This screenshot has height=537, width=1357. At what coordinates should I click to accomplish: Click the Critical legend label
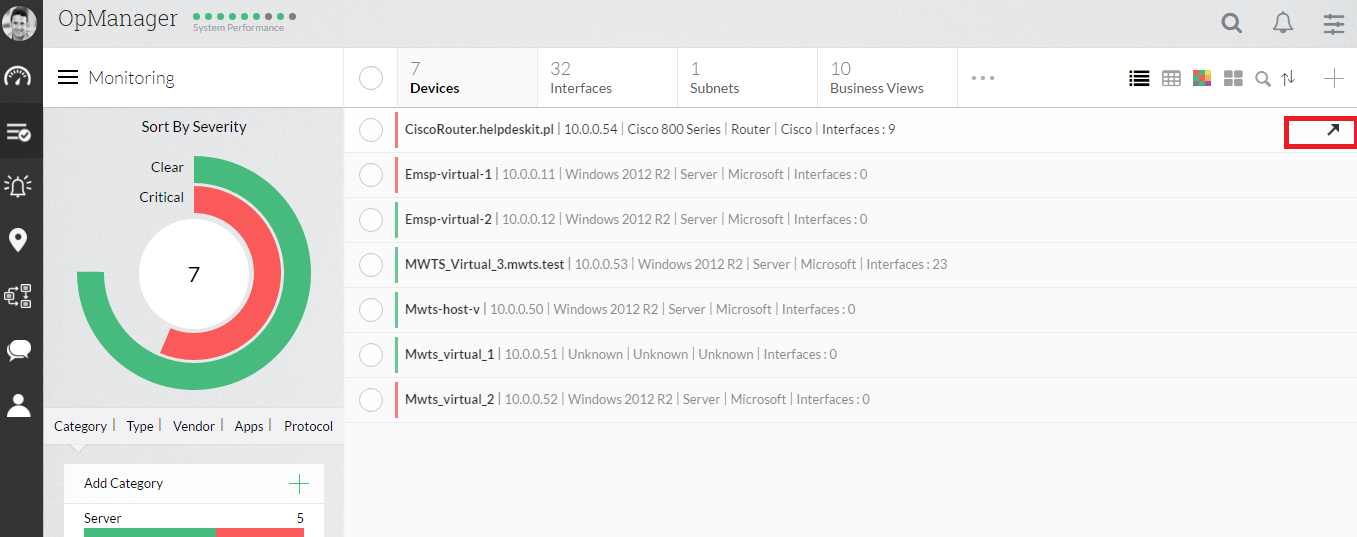[162, 197]
